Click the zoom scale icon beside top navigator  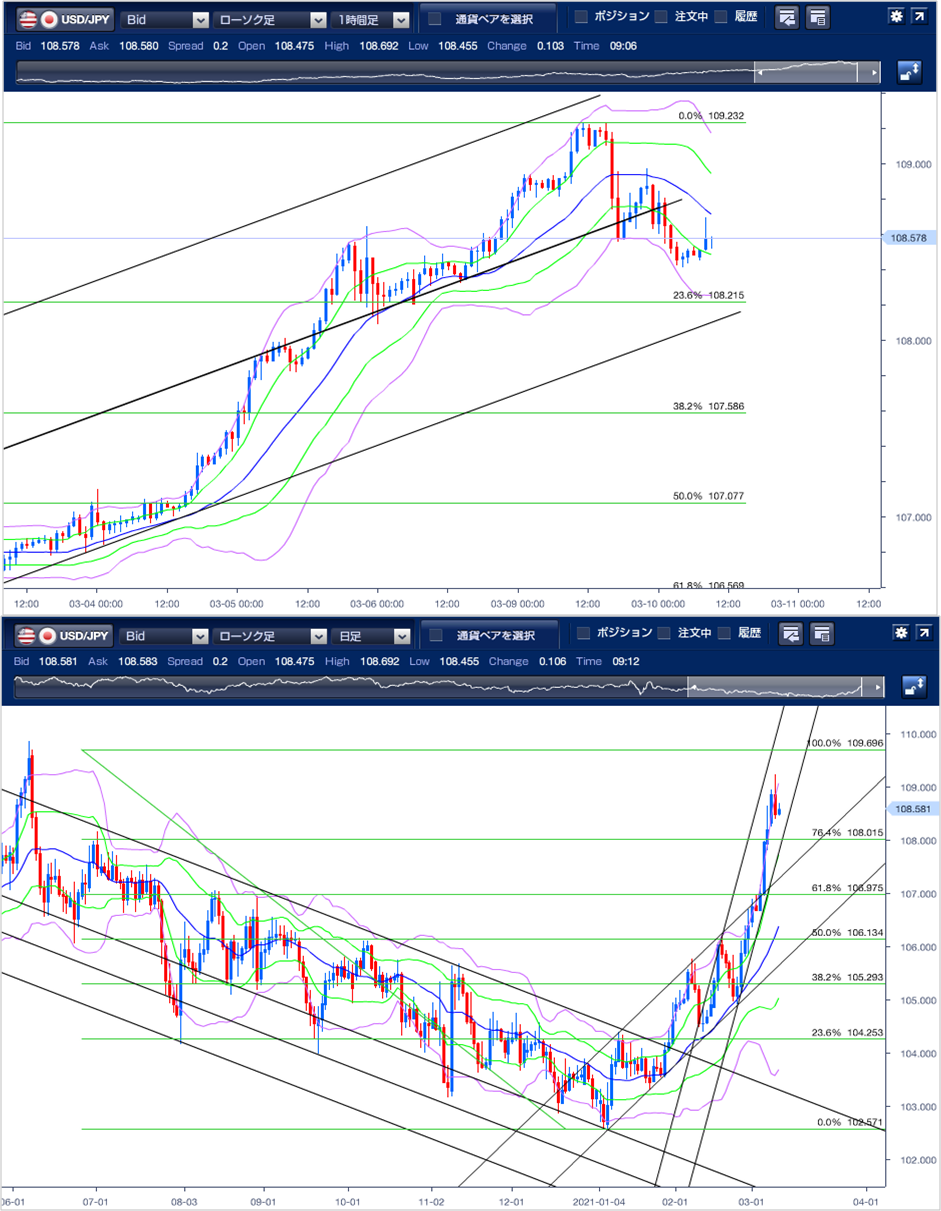(x=909, y=72)
